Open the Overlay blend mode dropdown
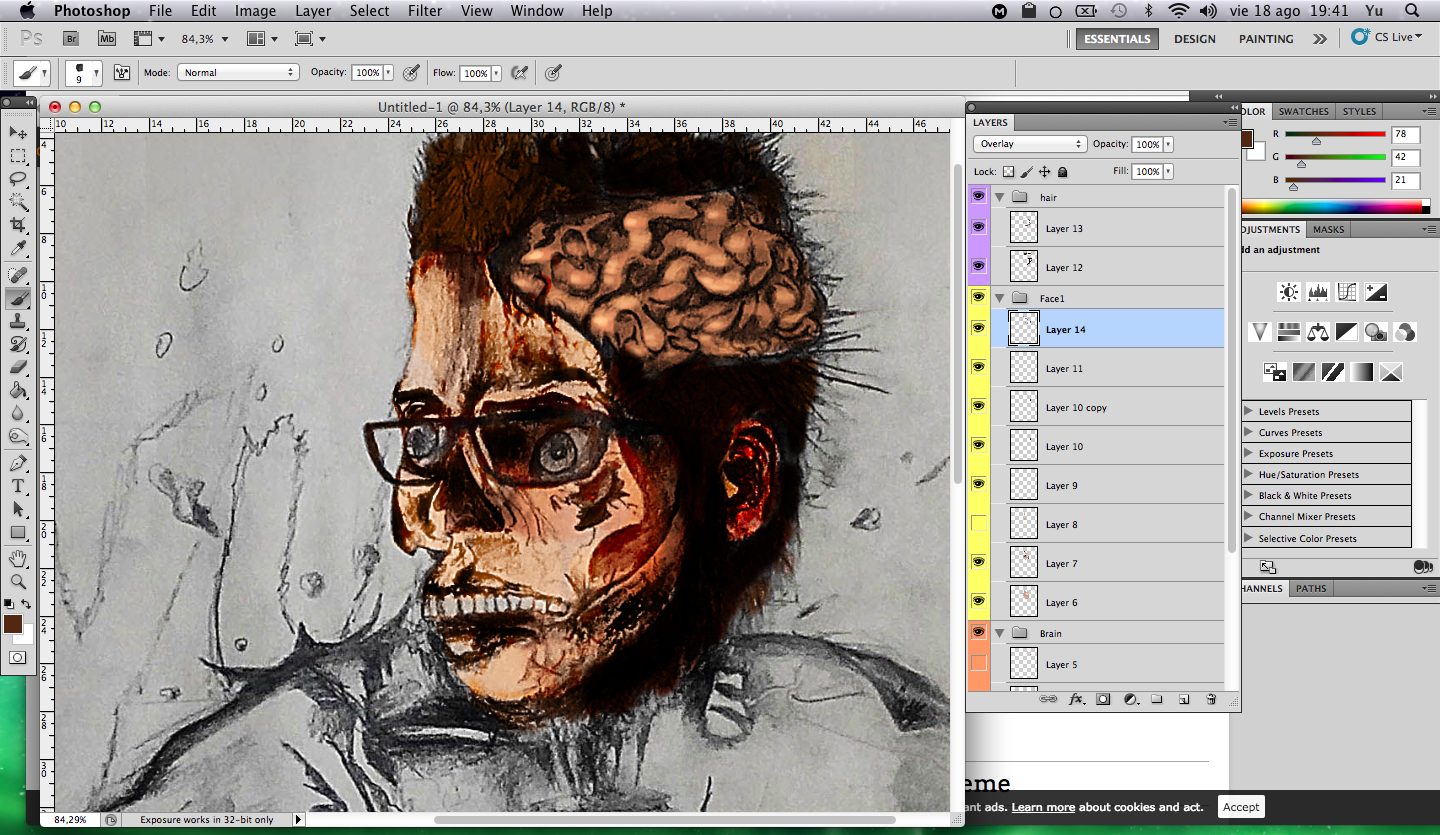Screen dimensions: 1440x835 (1029, 144)
